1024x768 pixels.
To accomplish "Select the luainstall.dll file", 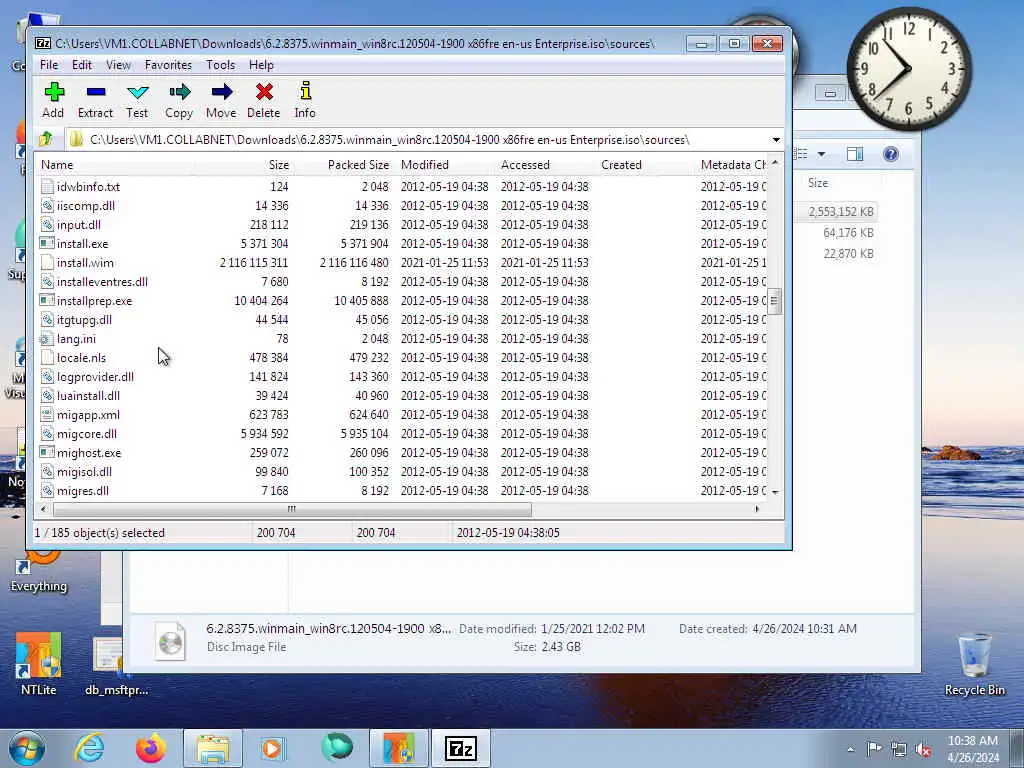I will point(88,395).
